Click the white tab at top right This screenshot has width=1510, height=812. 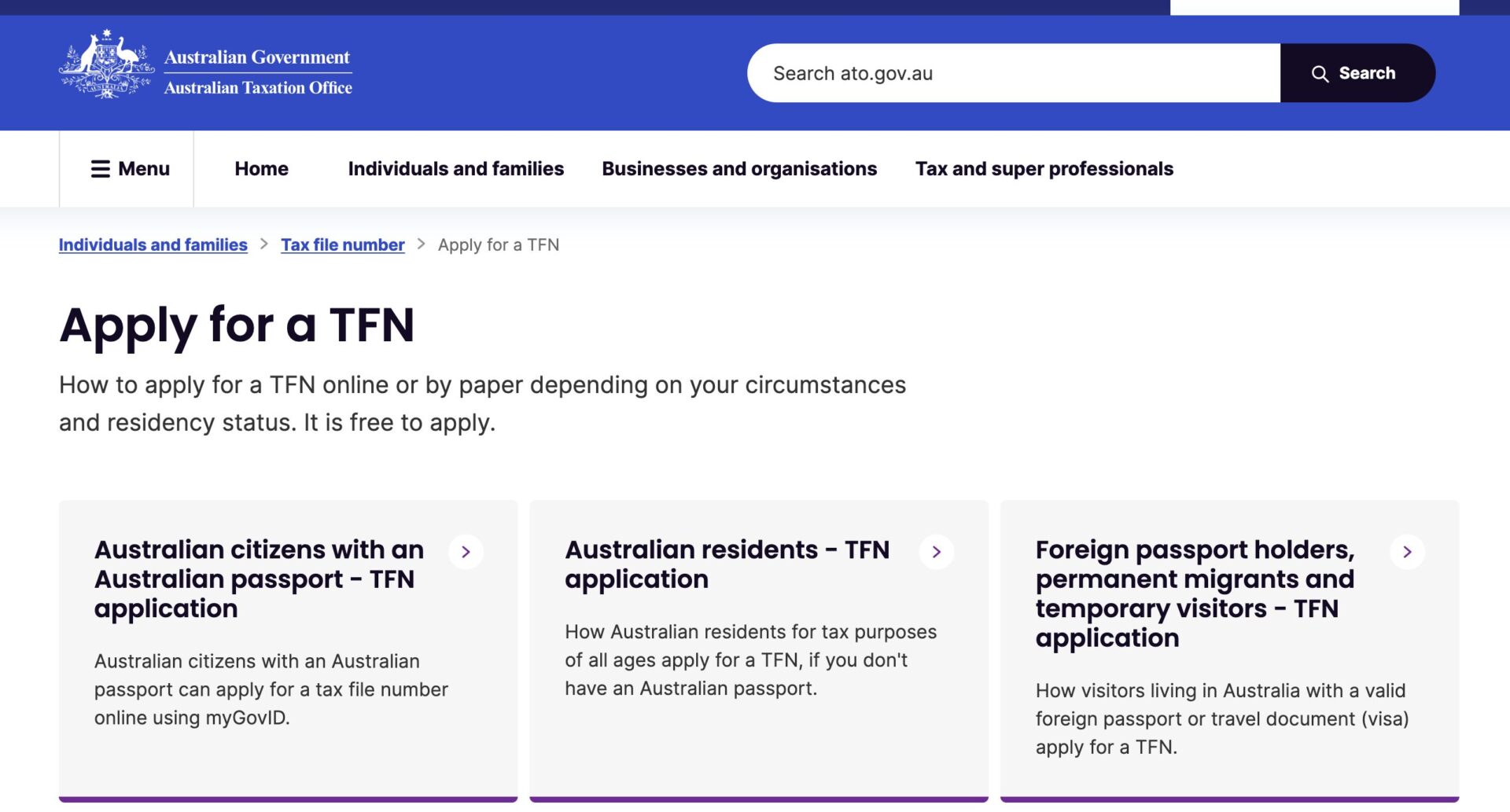[x=1314, y=7]
